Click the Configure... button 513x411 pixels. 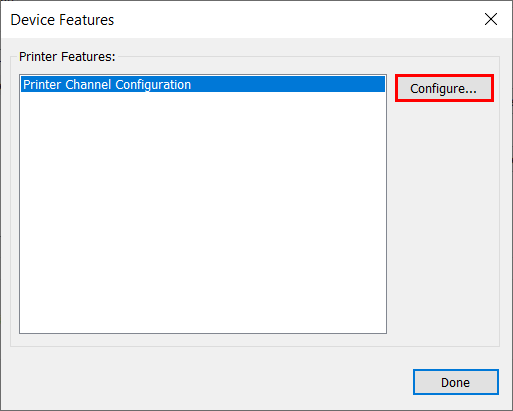pos(444,88)
